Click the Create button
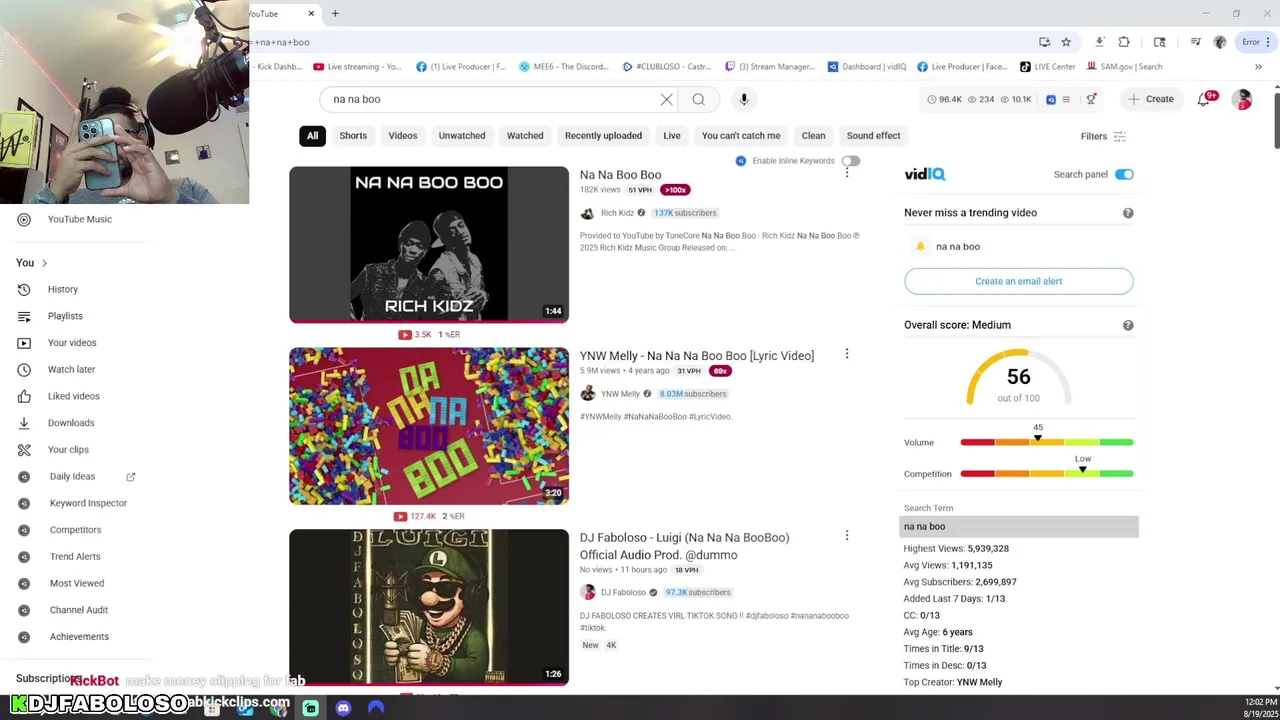This screenshot has width=1280, height=720. (x=1150, y=99)
